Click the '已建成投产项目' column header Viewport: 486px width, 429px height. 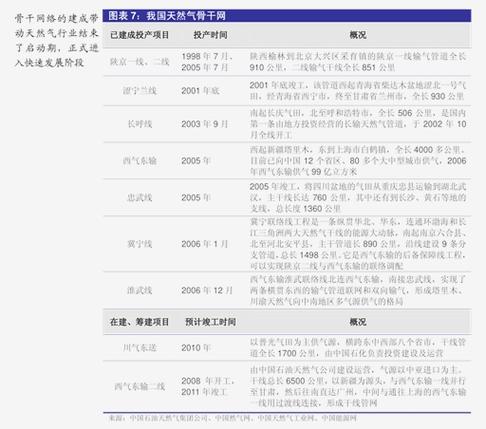coord(140,35)
